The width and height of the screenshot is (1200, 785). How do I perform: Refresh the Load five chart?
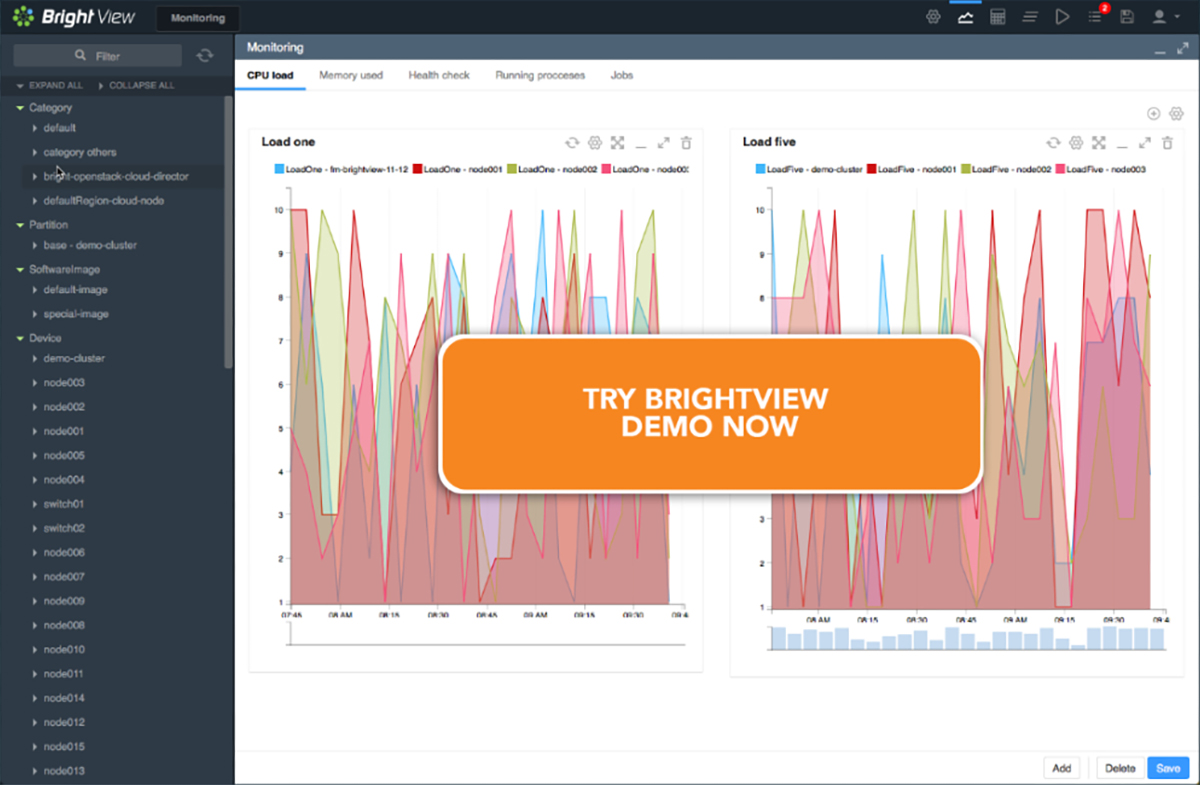1053,143
